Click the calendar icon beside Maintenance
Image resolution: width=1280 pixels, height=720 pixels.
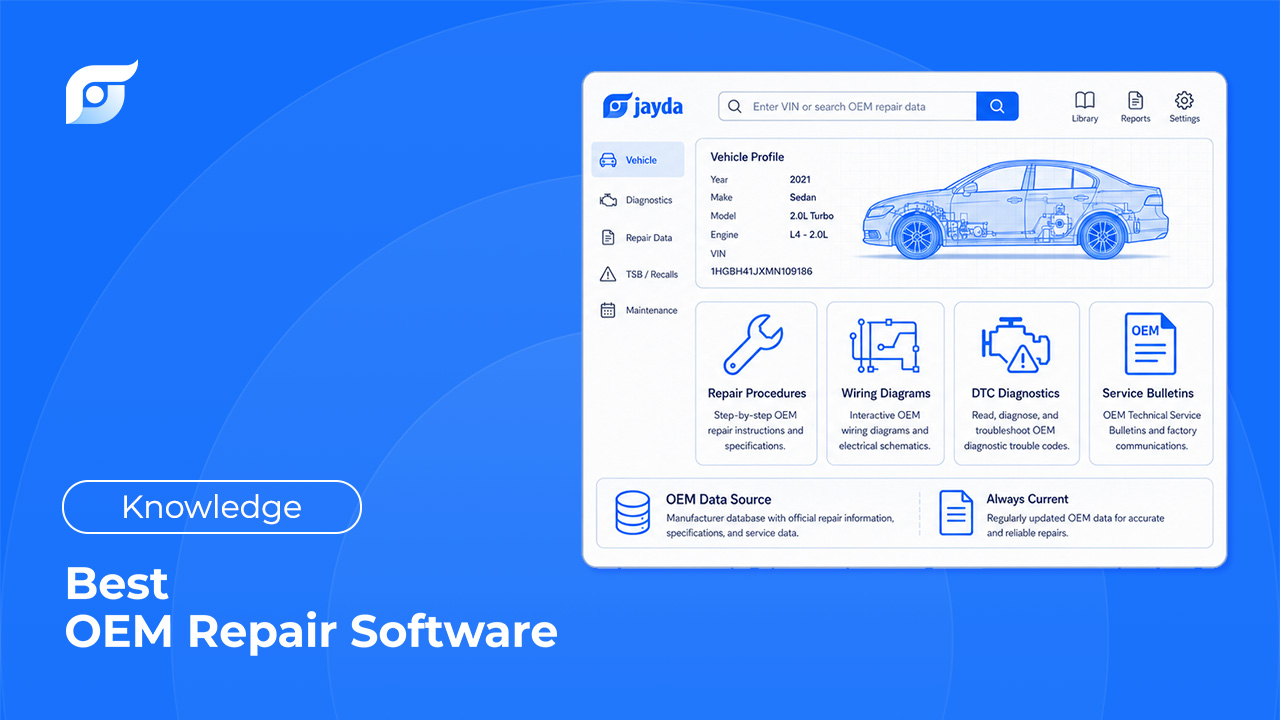coord(607,310)
